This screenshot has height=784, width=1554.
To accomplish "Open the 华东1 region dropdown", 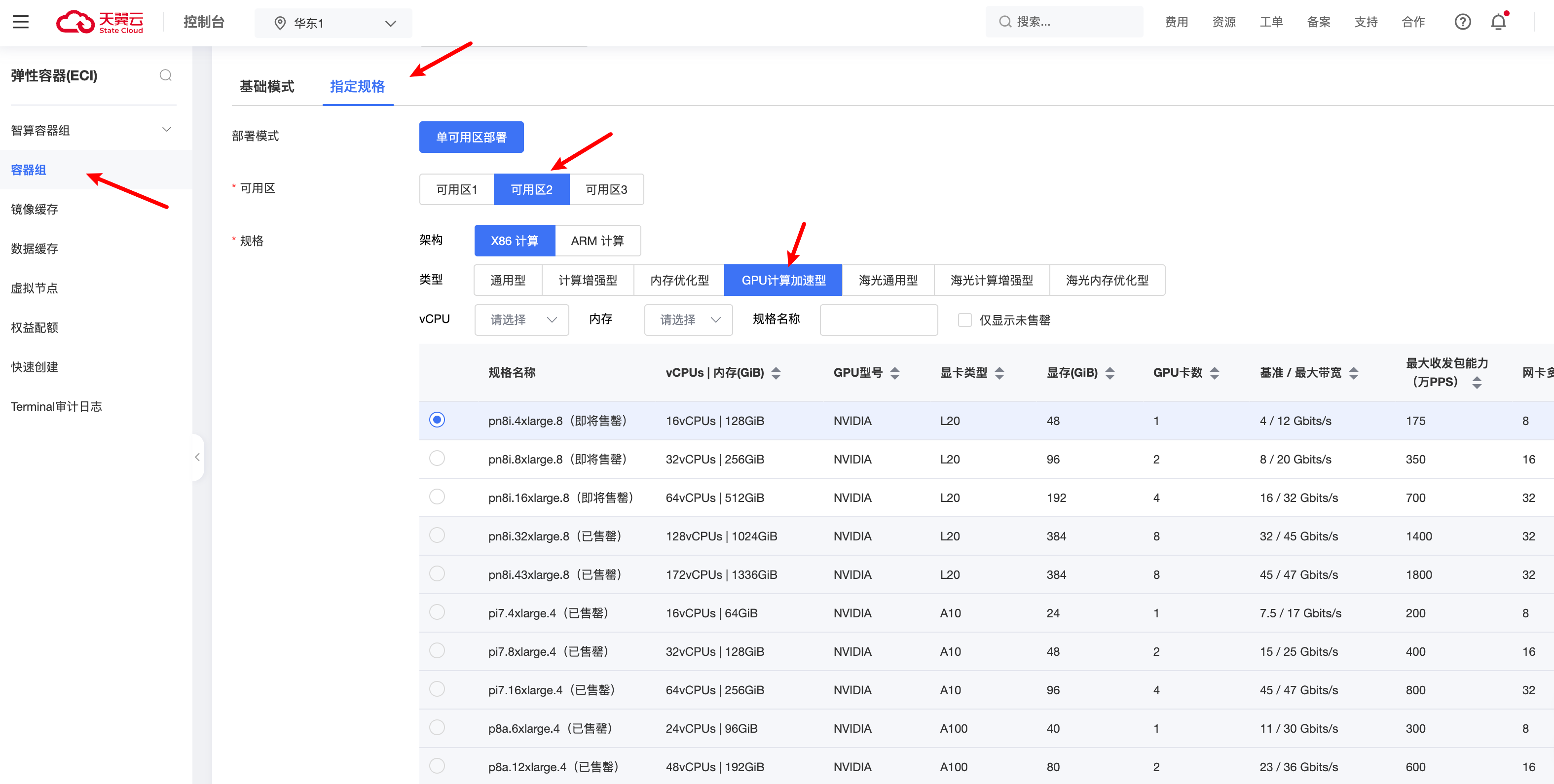I will pos(333,24).
